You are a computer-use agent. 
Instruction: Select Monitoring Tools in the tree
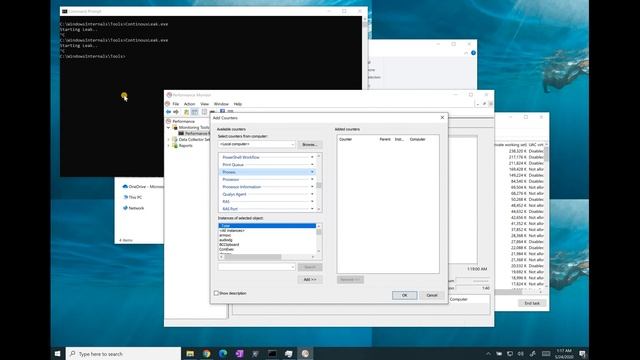coord(194,127)
